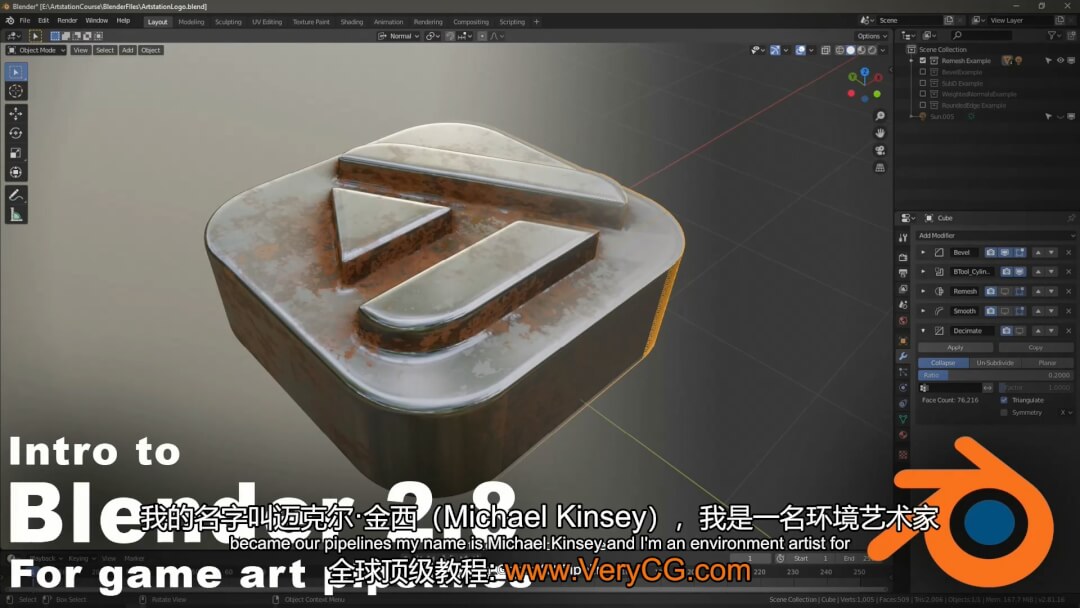Switch to rendered viewport shading icon
1080x608 pixels.
(x=872, y=50)
